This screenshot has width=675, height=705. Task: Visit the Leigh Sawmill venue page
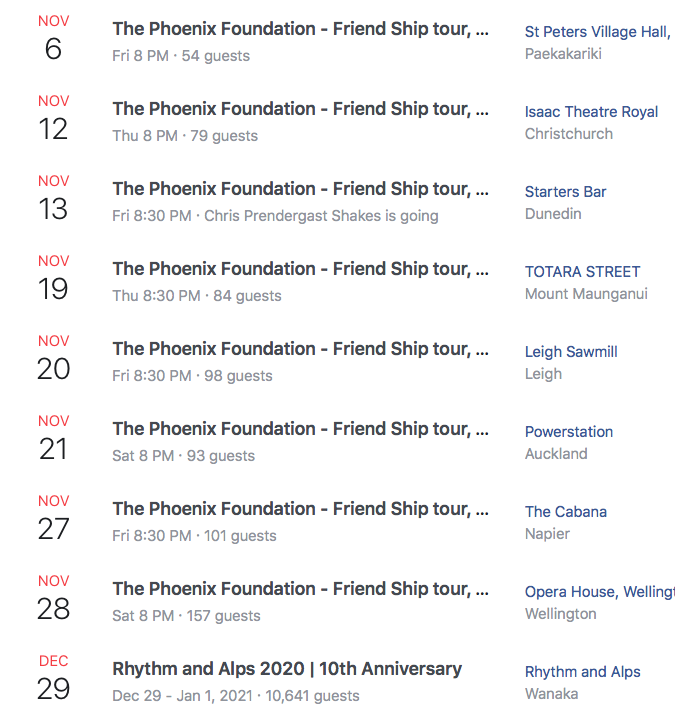(571, 352)
